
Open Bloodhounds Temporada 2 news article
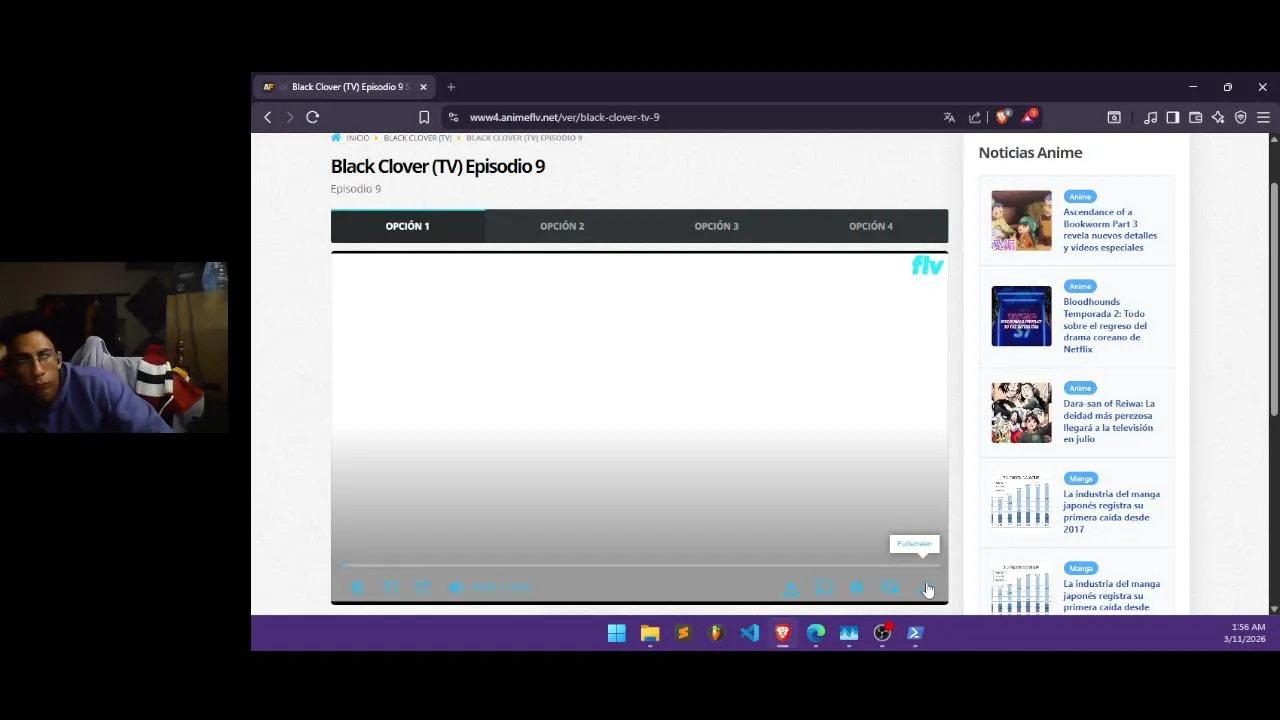click(x=1106, y=325)
